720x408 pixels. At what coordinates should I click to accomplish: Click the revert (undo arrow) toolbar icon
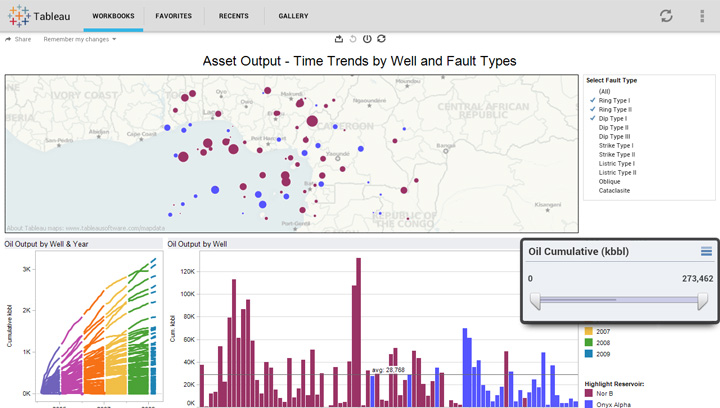[353, 39]
